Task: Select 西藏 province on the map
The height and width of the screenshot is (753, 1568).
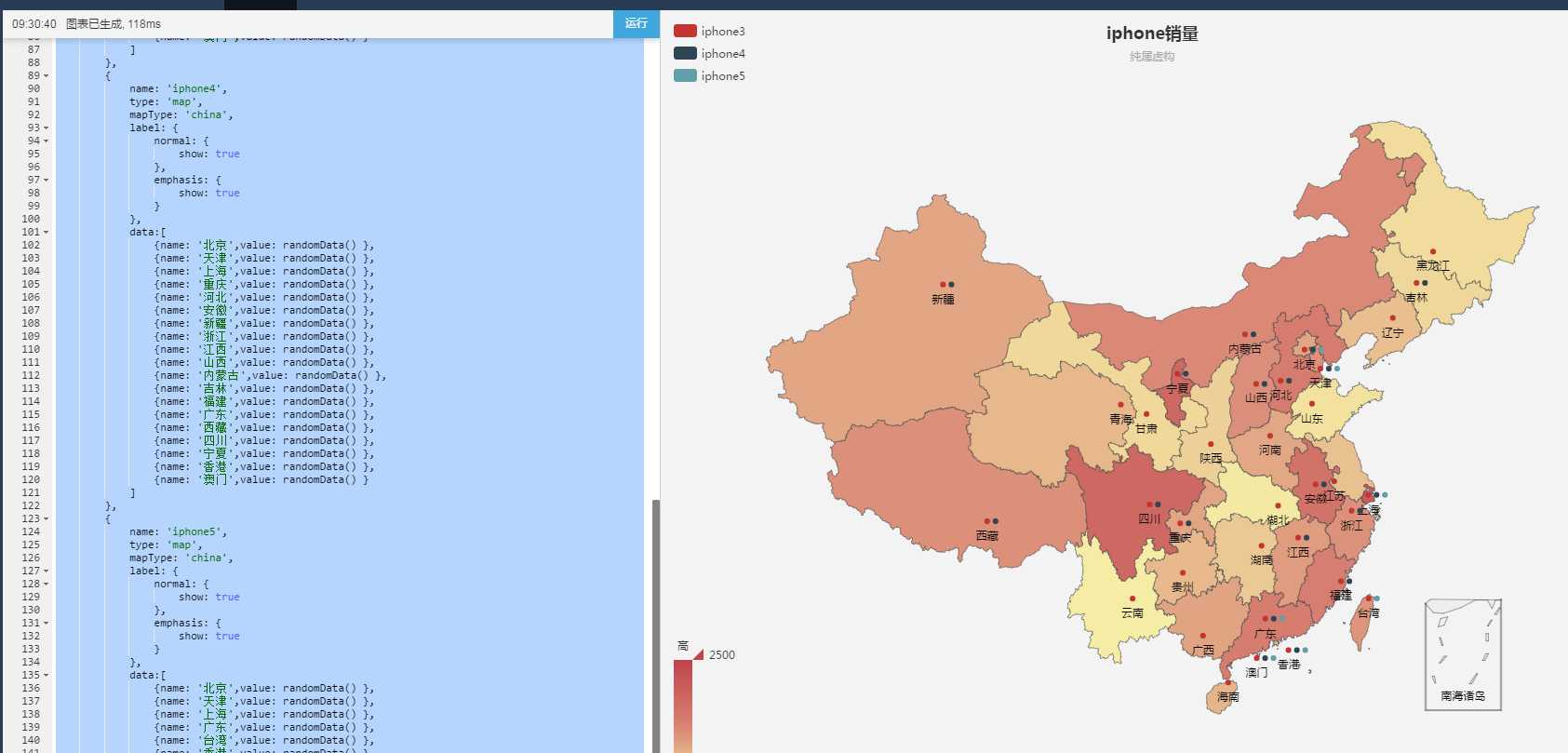Action: tap(949, 493)
